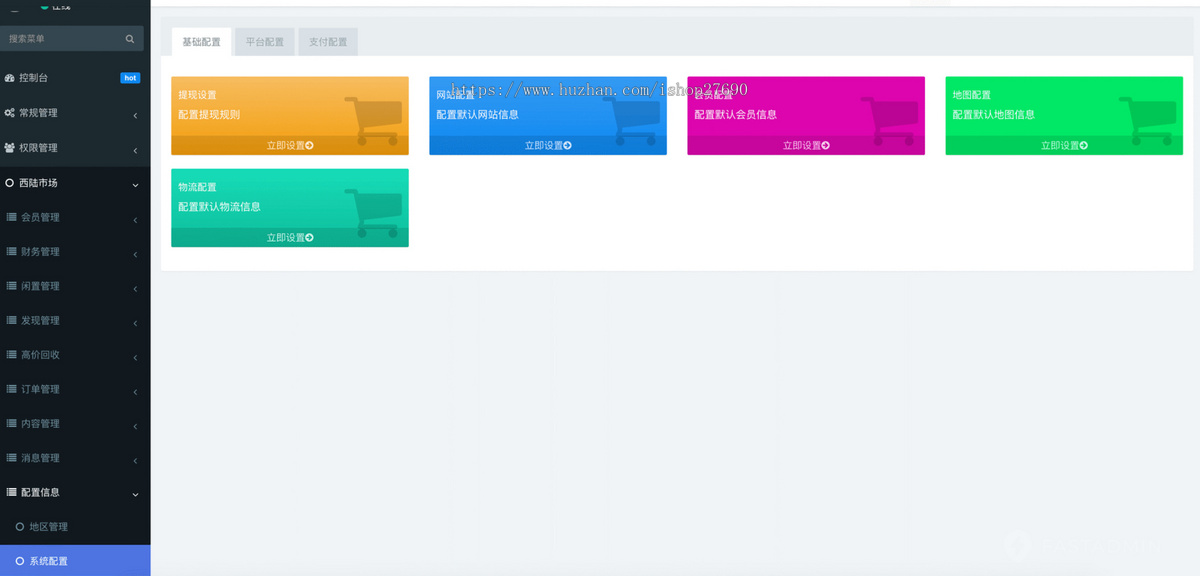Open the 订单管理 menu label

click(40, 389)
